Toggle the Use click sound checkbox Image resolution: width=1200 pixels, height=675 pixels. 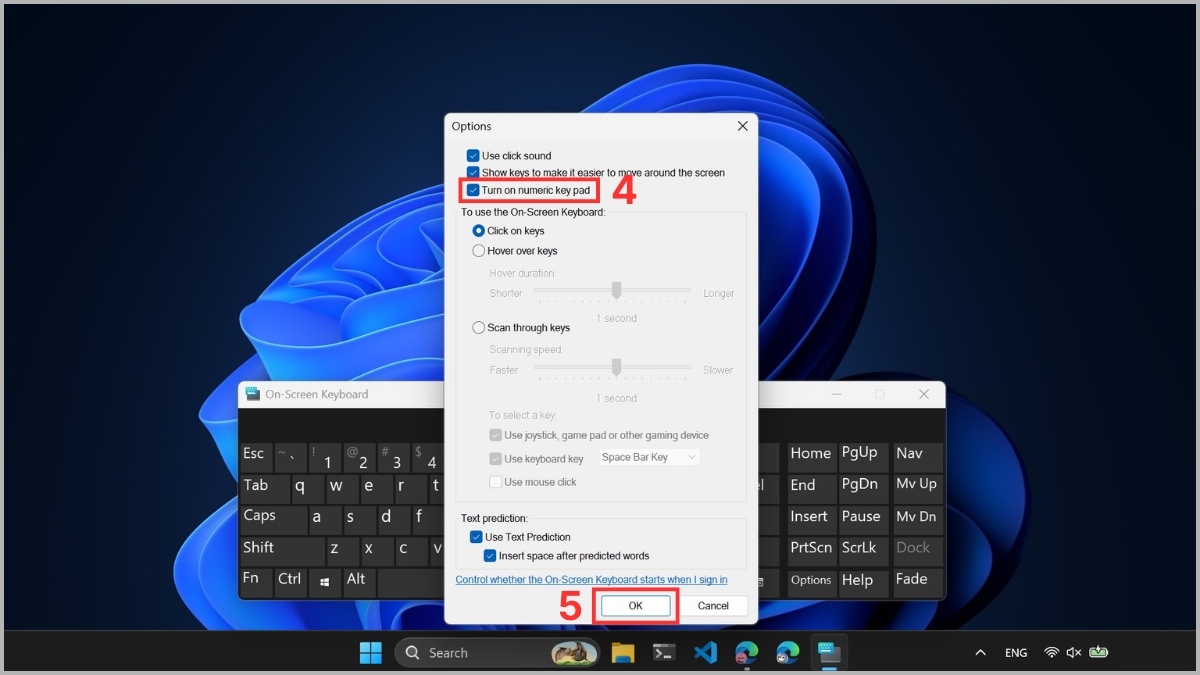[473, 156]
